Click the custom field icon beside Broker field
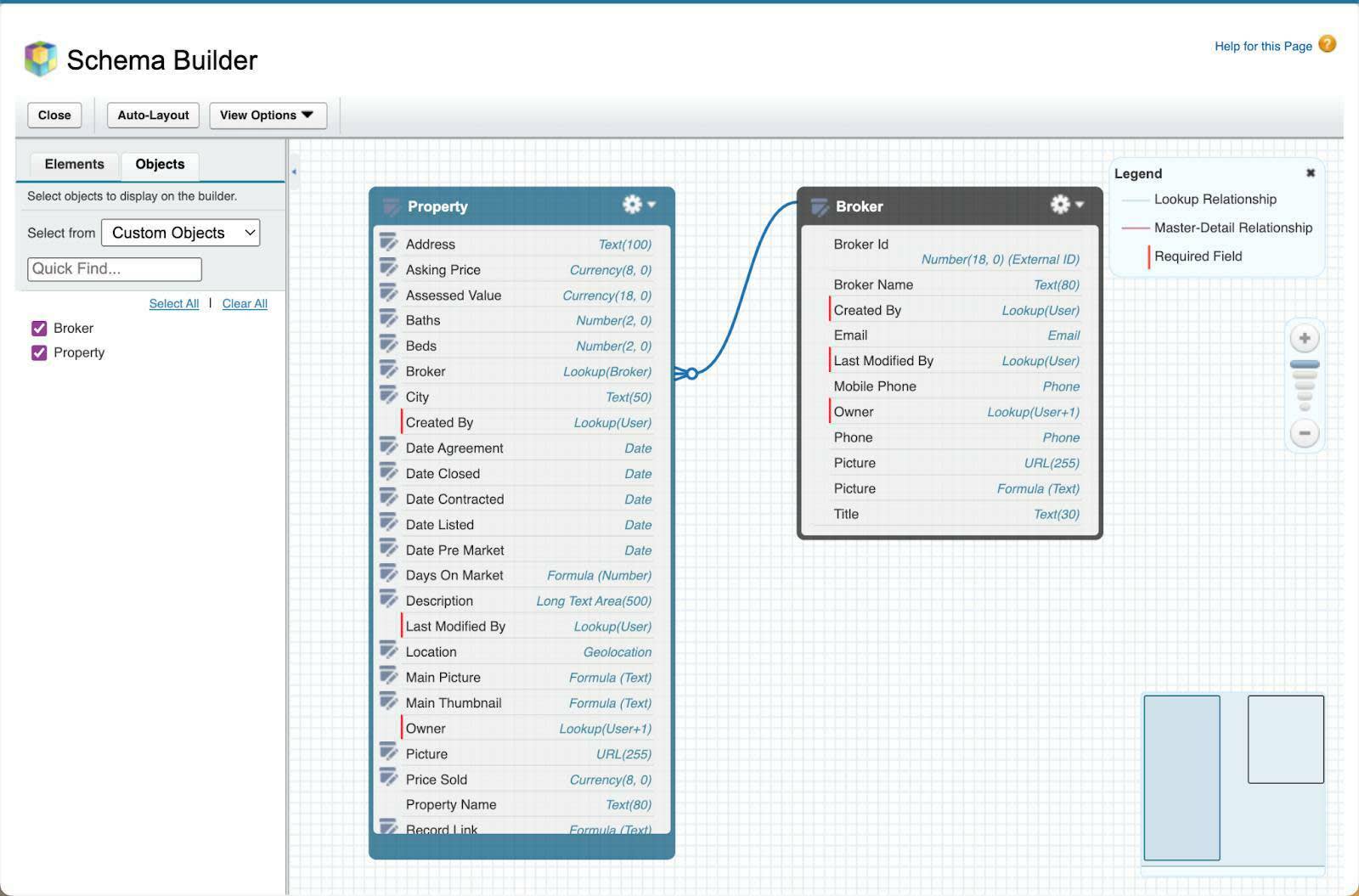The image size is (1359, 896). tap(389, 370)
